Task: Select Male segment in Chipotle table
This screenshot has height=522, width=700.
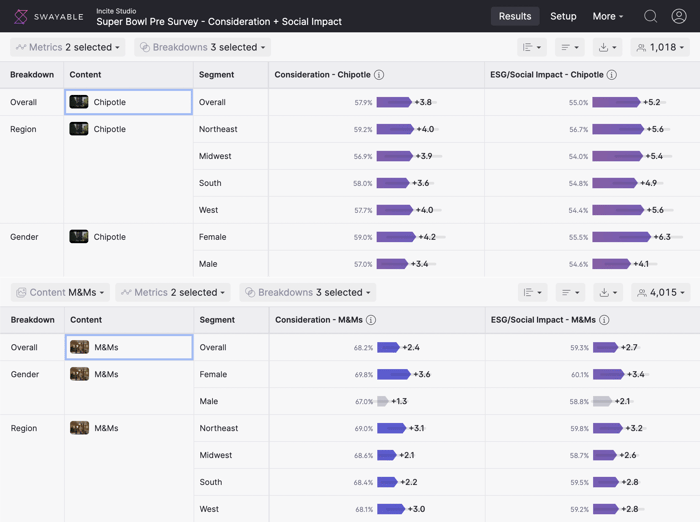Action: coord(208,264)
